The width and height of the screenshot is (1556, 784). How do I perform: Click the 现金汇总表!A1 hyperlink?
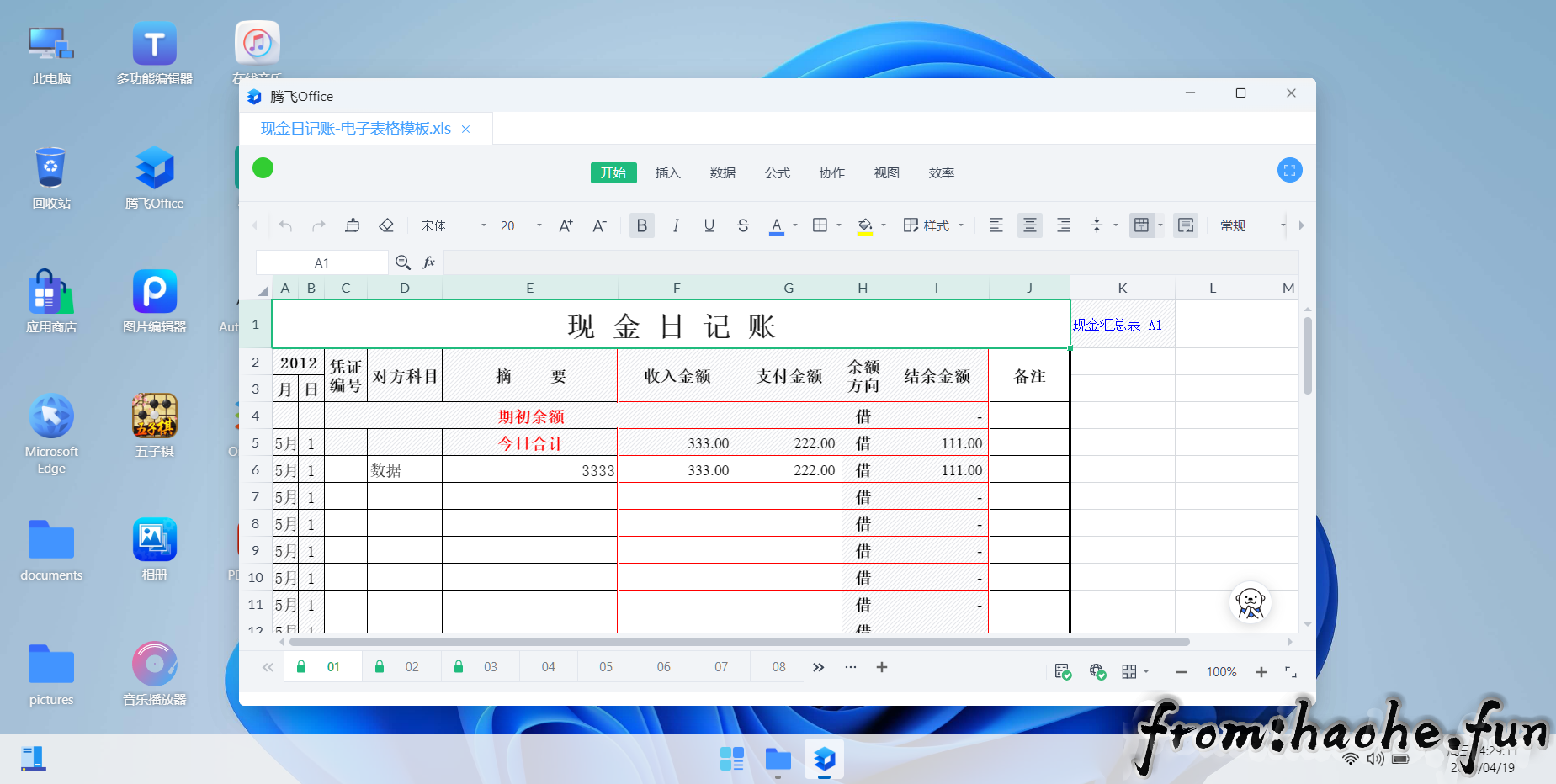pyautogui.click(x=1118, y=325)
